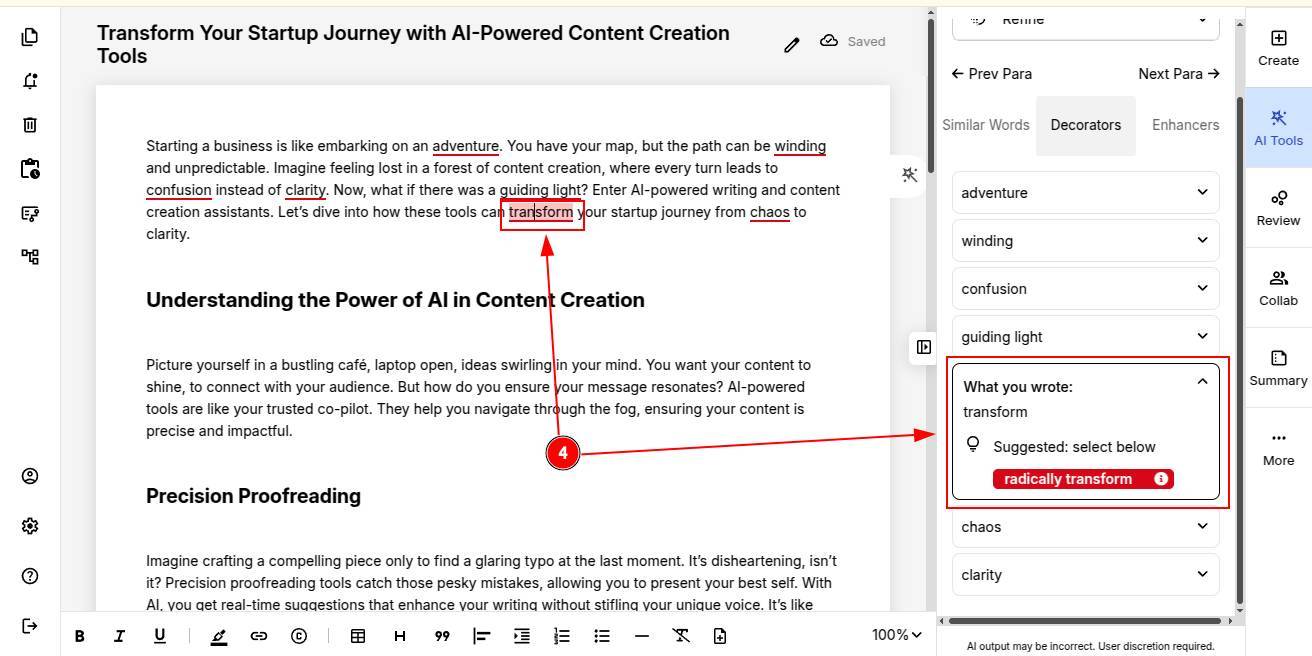Toggle italic formatting
The width and height of the screenshot is (1312, 656).
pos(119,636)
